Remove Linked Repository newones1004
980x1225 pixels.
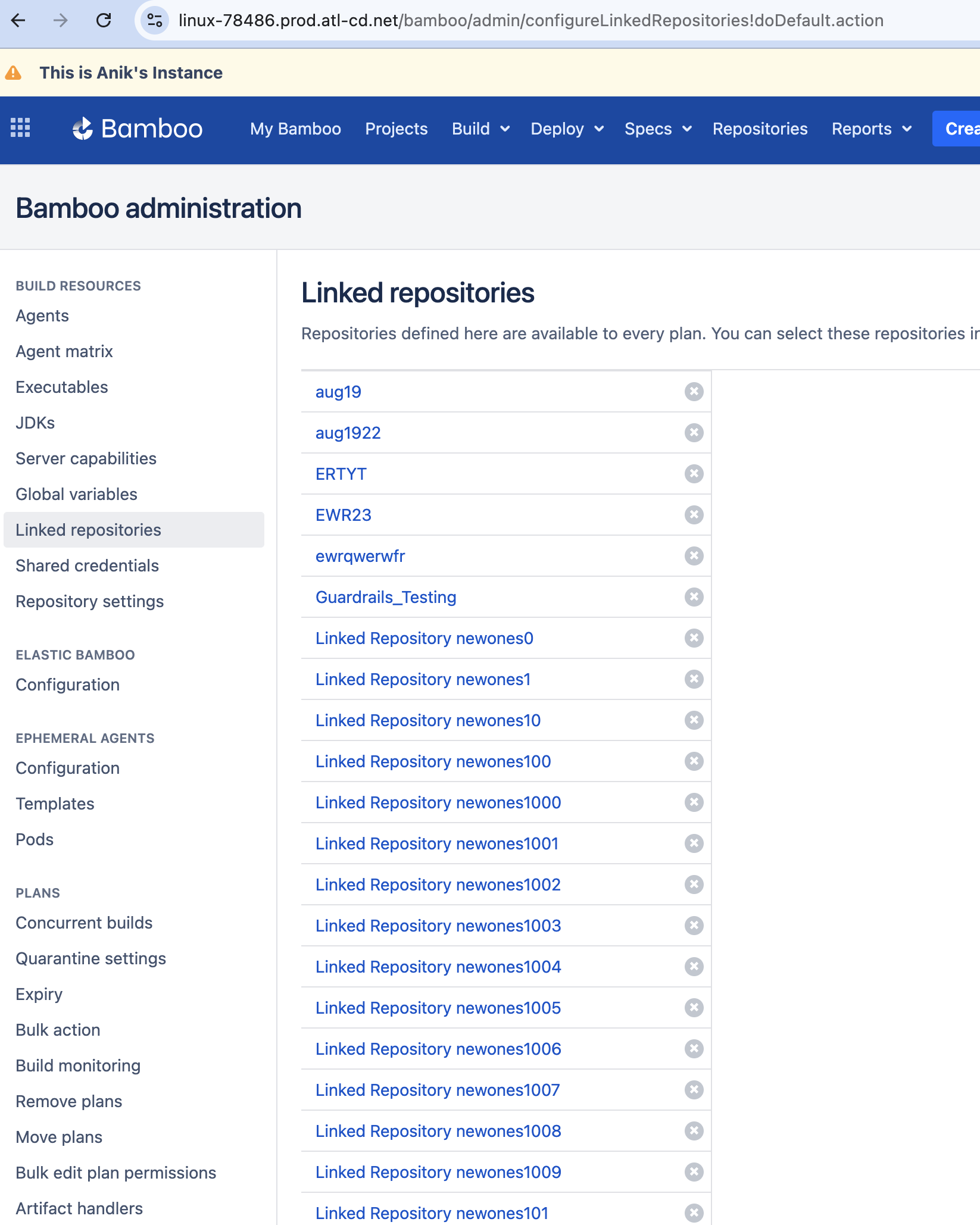pos(694,967)
